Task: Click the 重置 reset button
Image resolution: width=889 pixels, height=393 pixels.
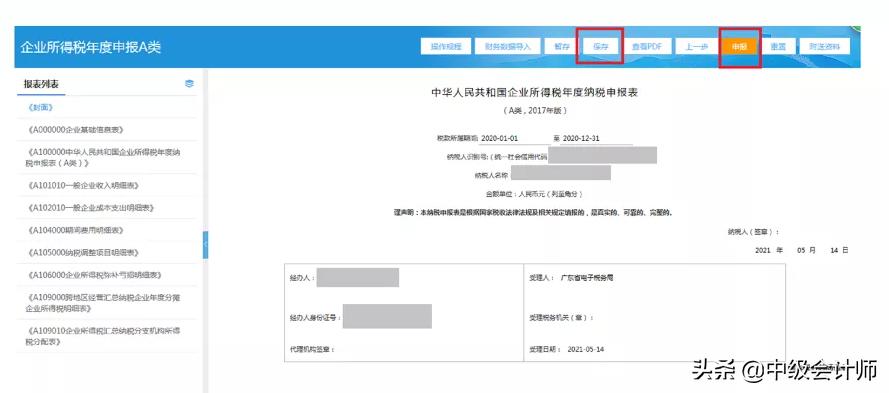Action: [777, 47]
